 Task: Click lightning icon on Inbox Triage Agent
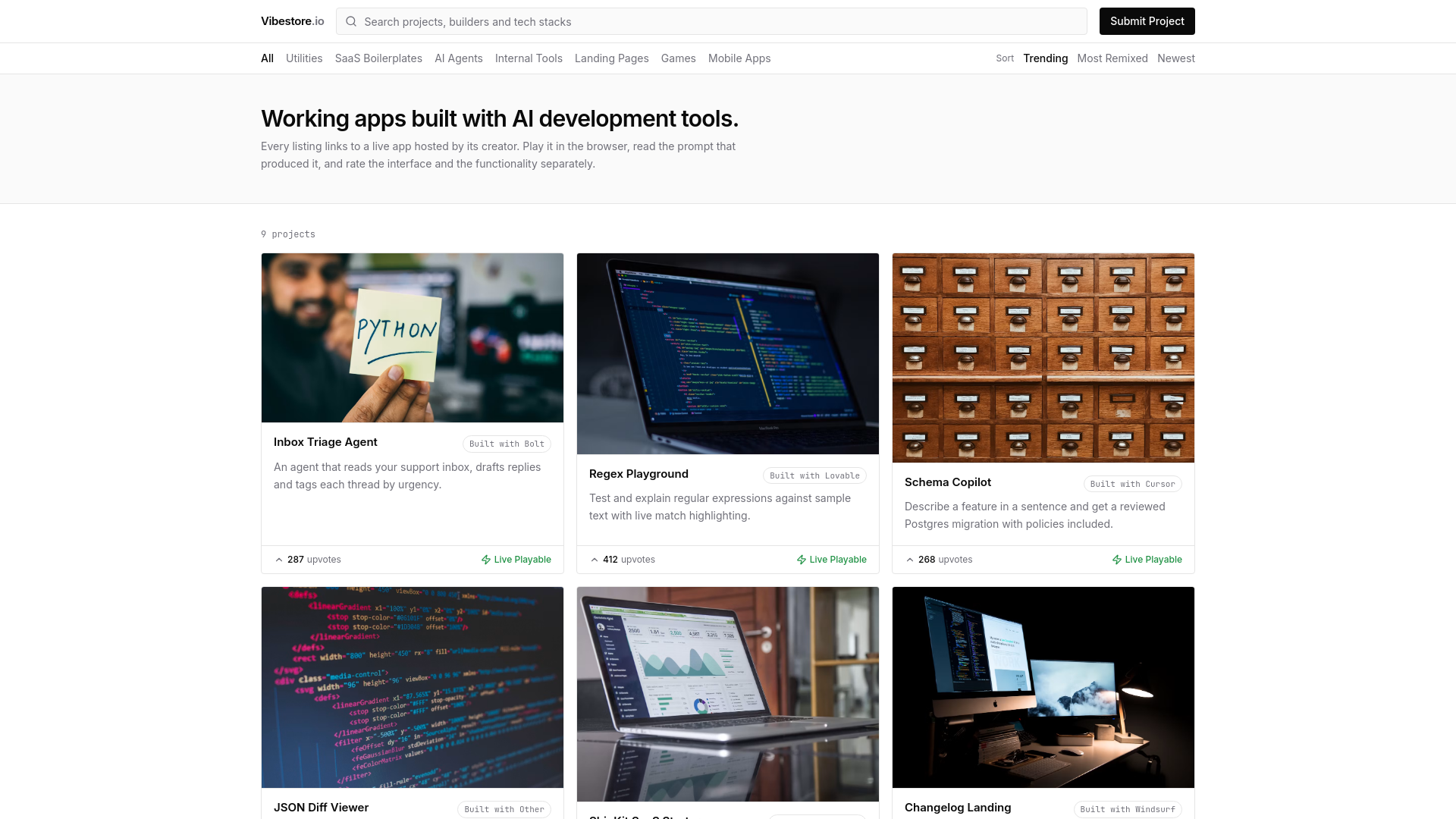click(486, 560)
